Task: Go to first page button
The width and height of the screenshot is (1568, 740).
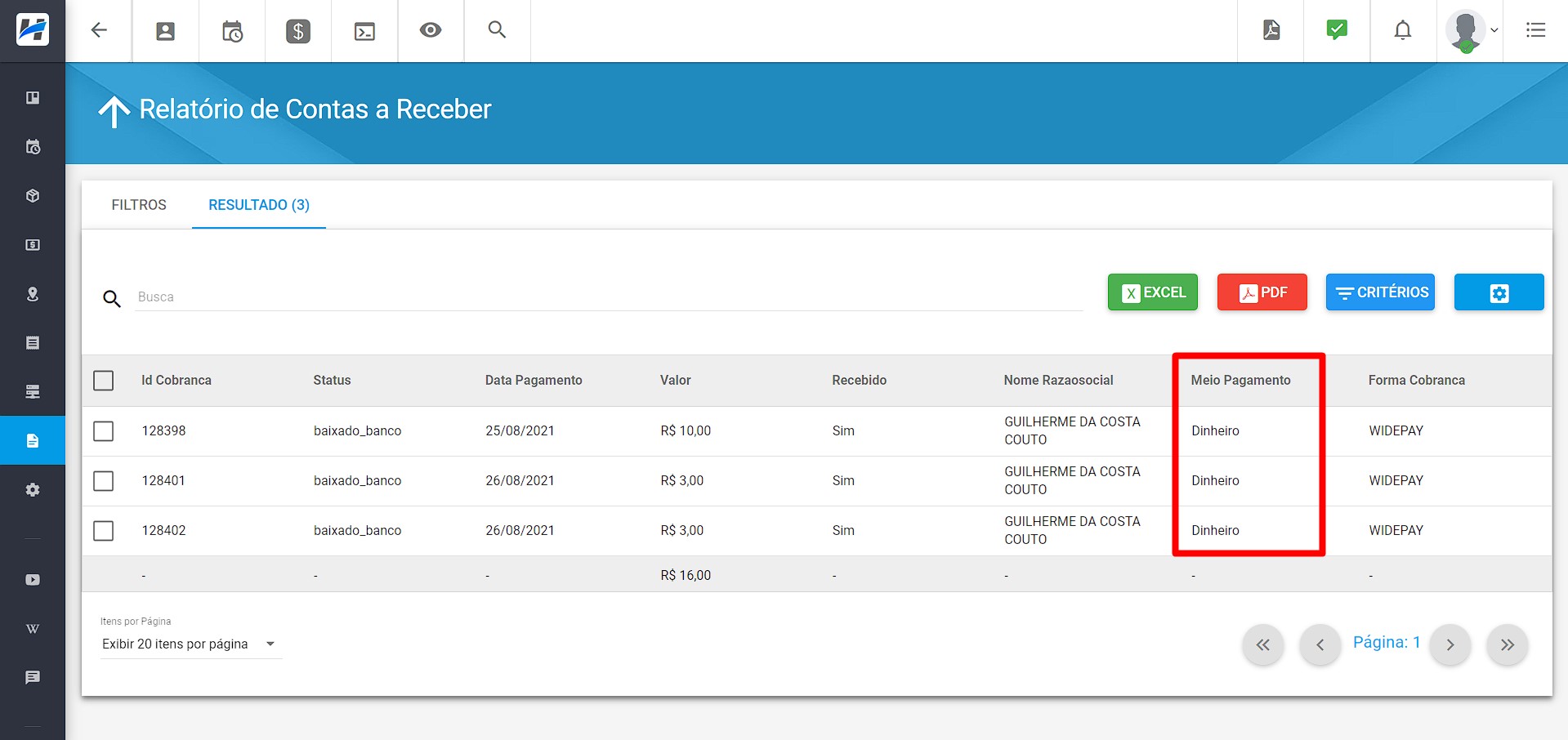Action: click(1263, 644)
